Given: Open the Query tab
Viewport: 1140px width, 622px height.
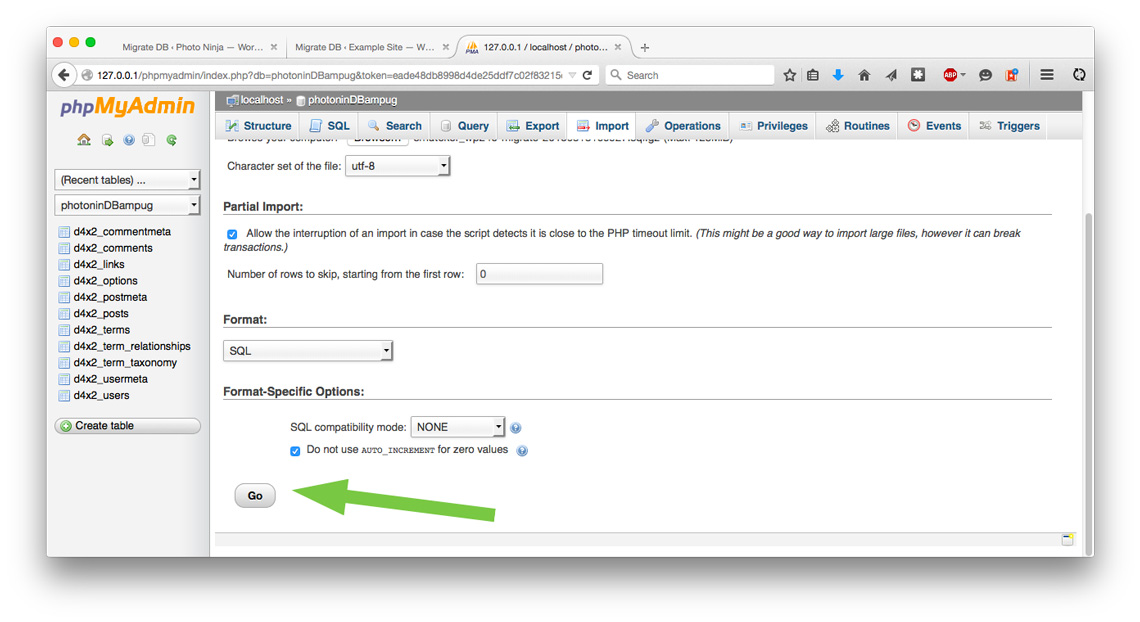Looking at the screenshot, I should click(x=465, y=126).
